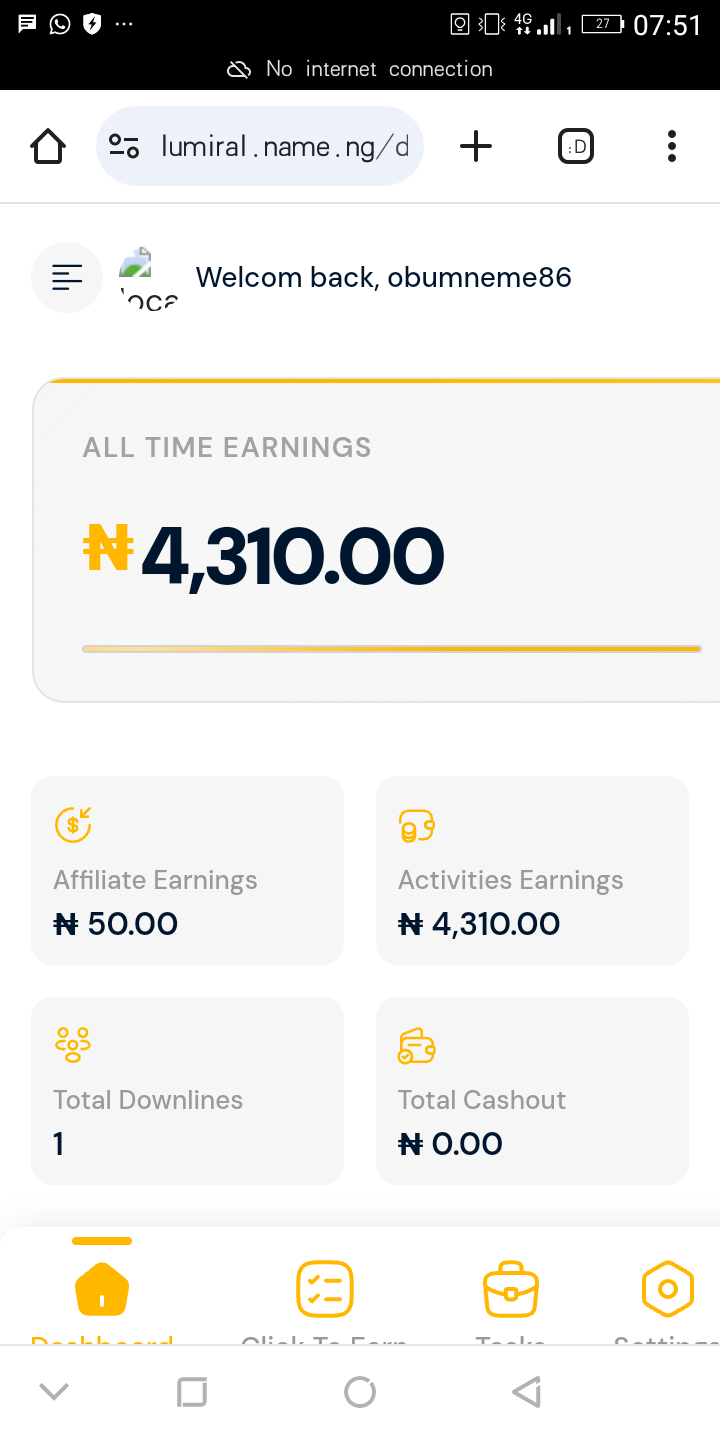
Task: Open the tab switcher
Action: [x=575, y=147]
